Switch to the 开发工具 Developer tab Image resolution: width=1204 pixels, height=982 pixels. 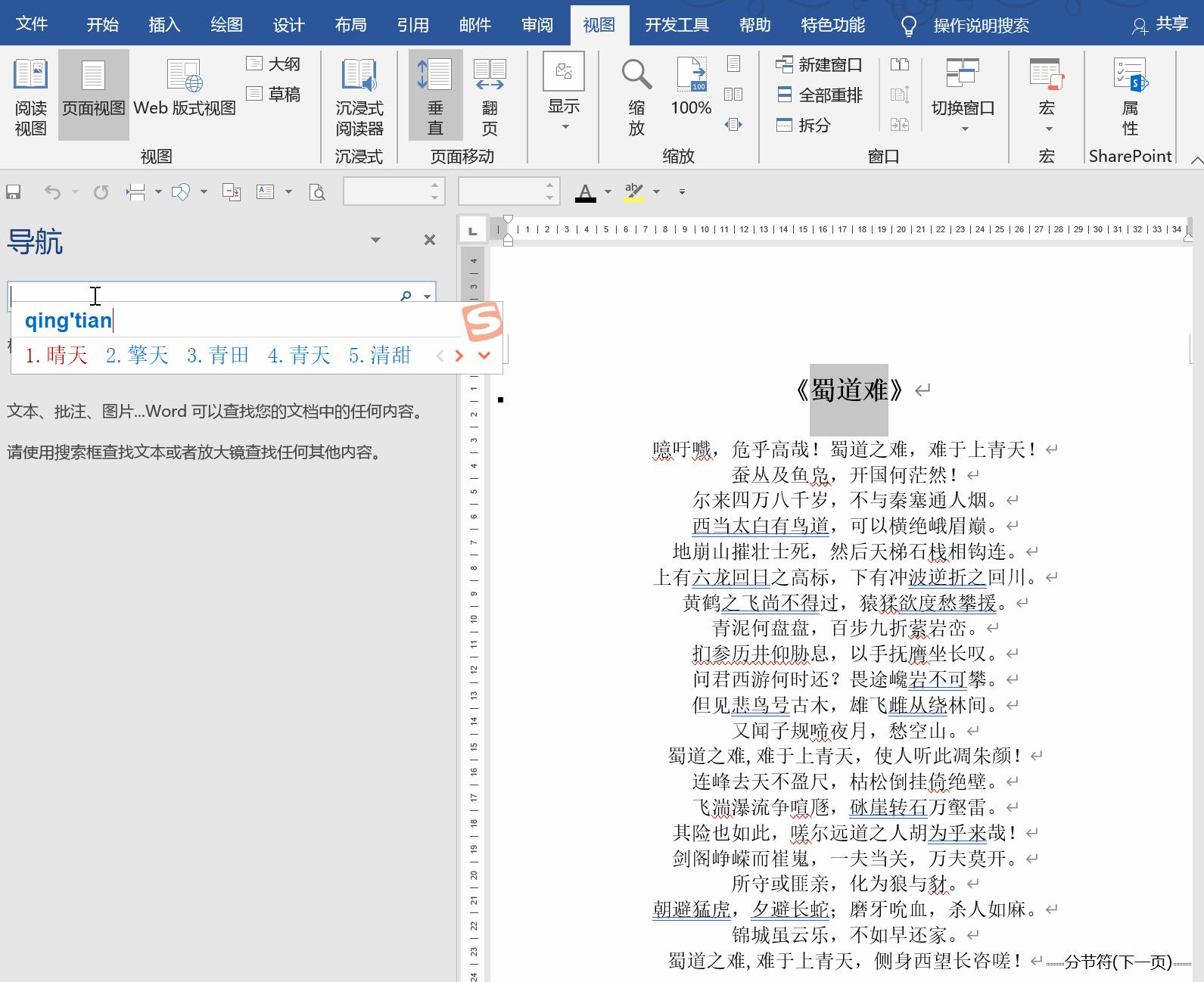[677, 25]
